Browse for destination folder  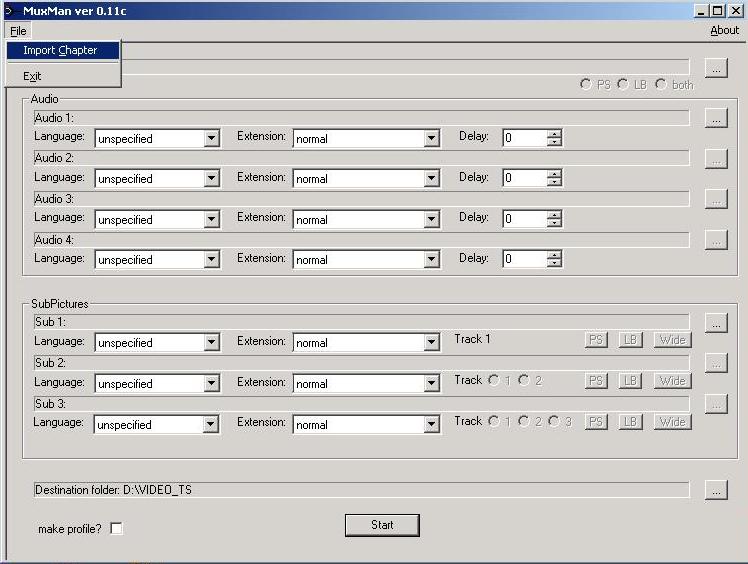716,490
